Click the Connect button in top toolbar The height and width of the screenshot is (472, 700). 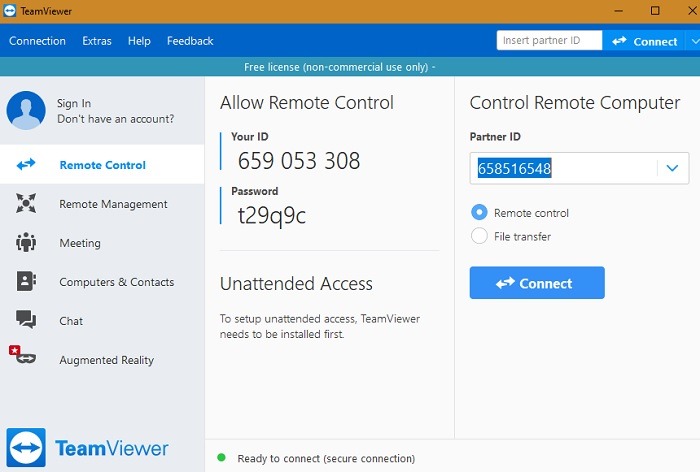pos(645,41)
